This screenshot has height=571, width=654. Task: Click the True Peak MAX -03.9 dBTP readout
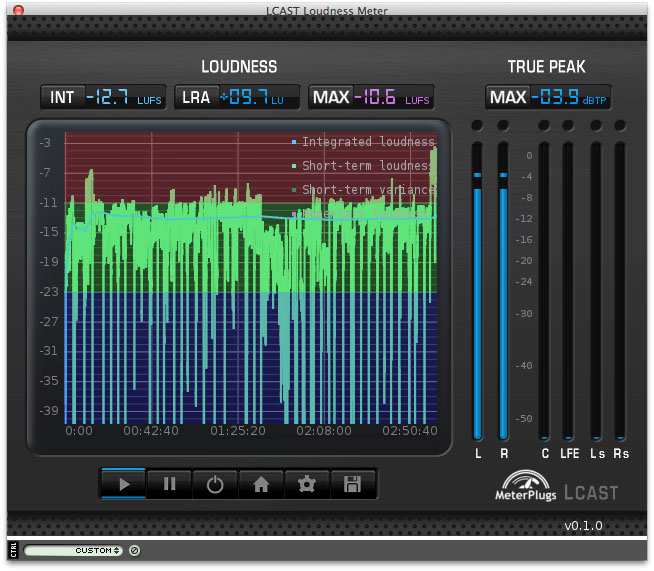click(x=548, y=97)
